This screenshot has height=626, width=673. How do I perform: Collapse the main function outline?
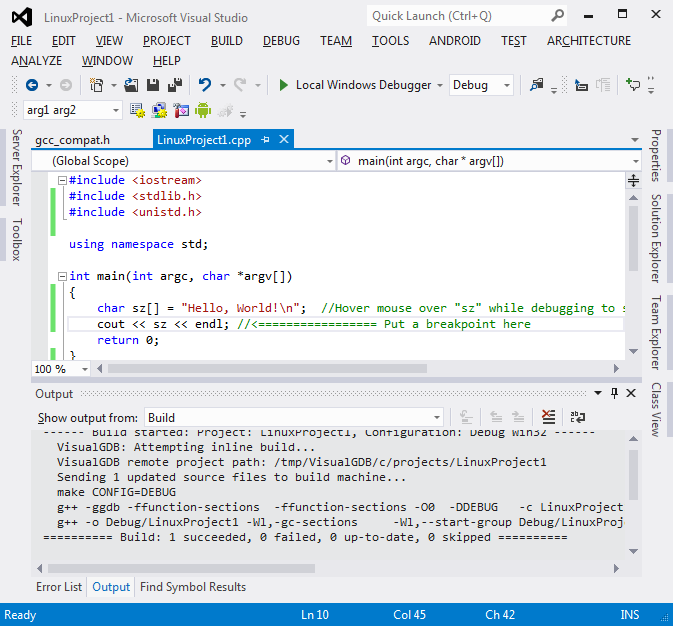tap(62, 276)
